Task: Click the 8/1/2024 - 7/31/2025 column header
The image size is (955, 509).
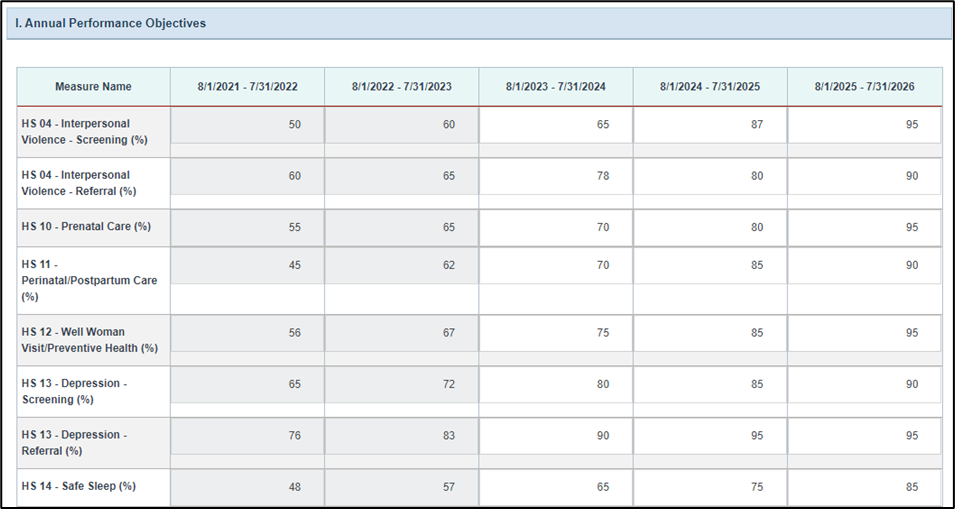Action: (x=710, y=86)
